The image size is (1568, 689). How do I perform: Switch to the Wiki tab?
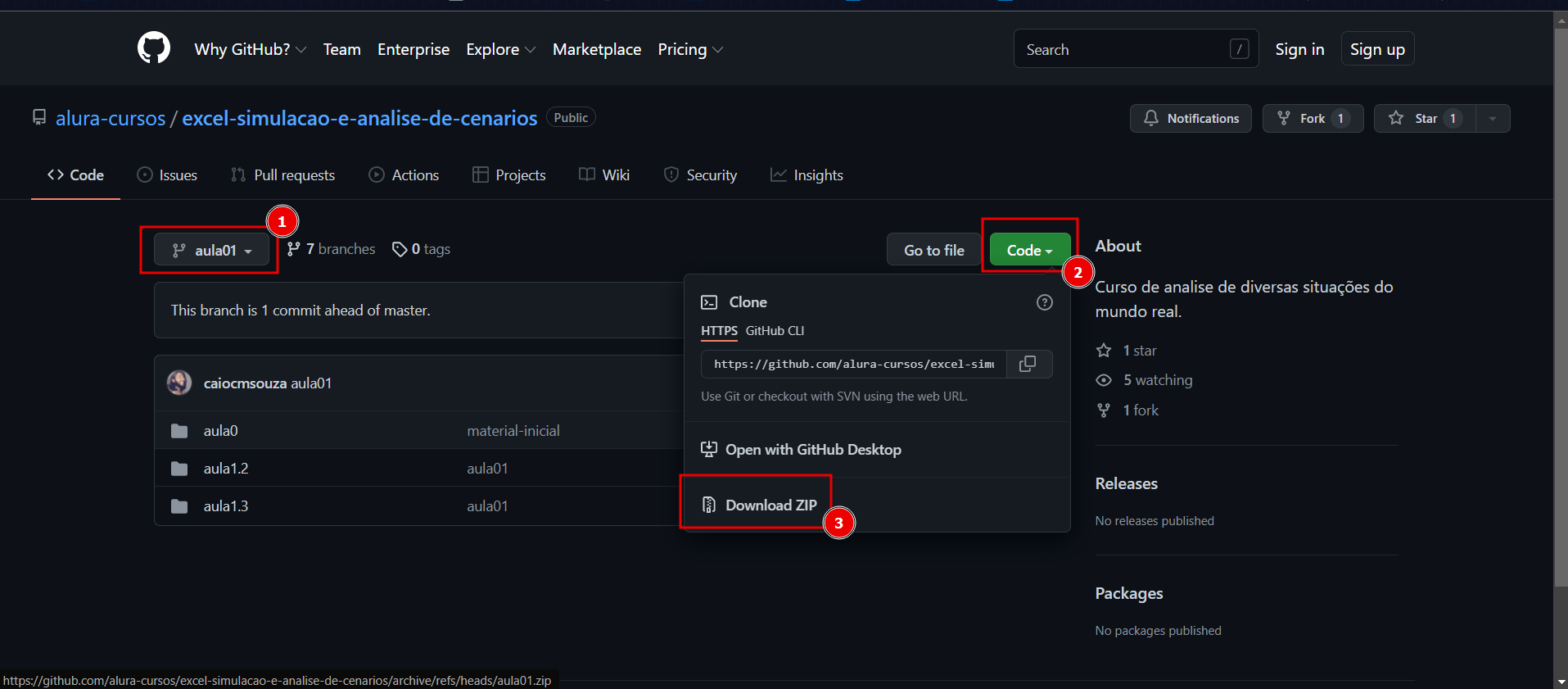pos(604,175)
